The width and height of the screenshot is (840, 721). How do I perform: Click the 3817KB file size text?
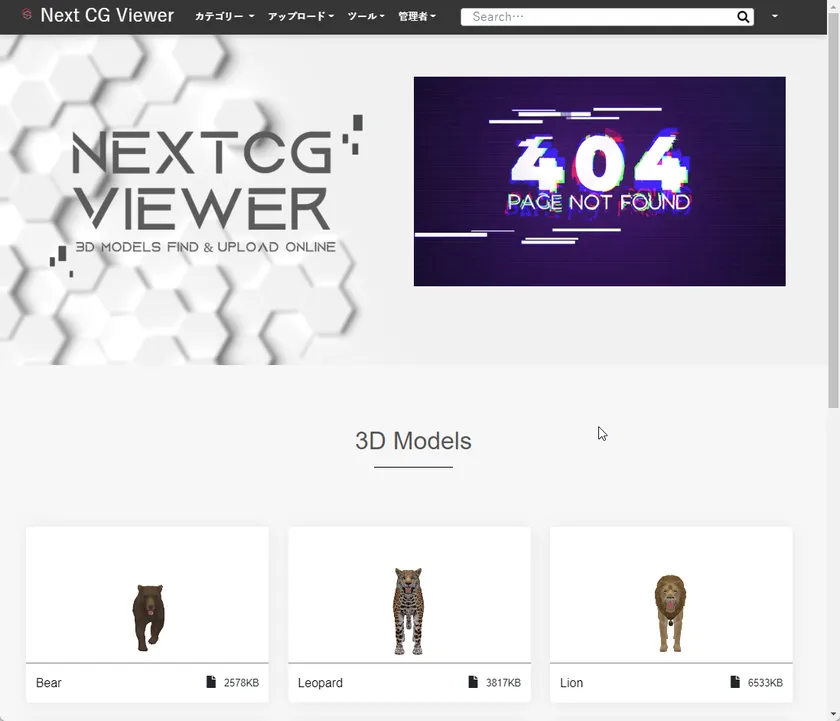503,683
